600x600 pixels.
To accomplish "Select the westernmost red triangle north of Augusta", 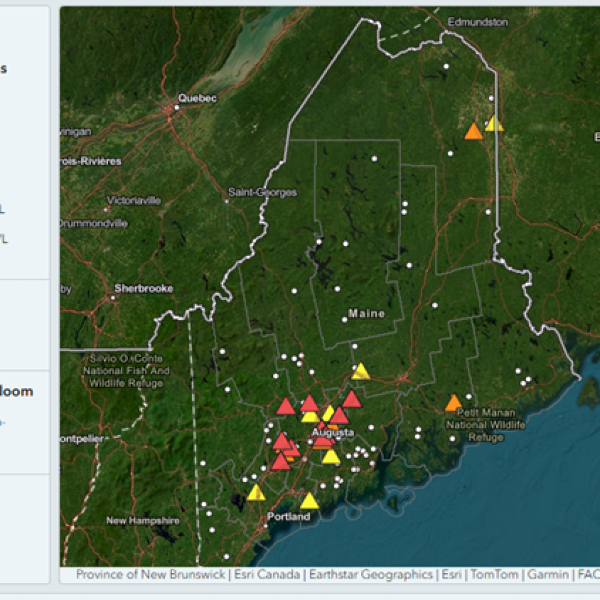I will (286, 406).
